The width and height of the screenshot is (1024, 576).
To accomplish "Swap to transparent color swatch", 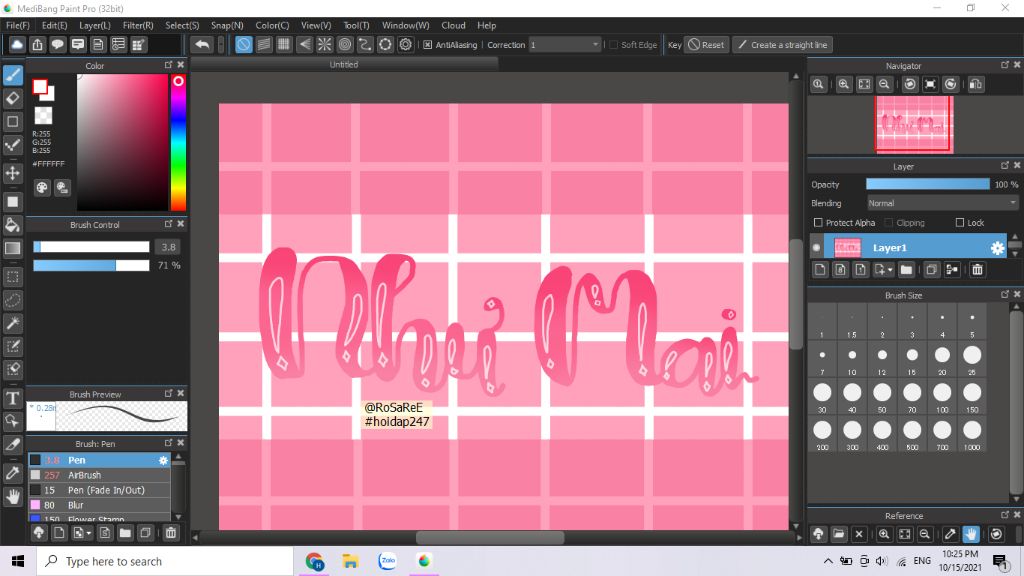I will coord(43,116).
